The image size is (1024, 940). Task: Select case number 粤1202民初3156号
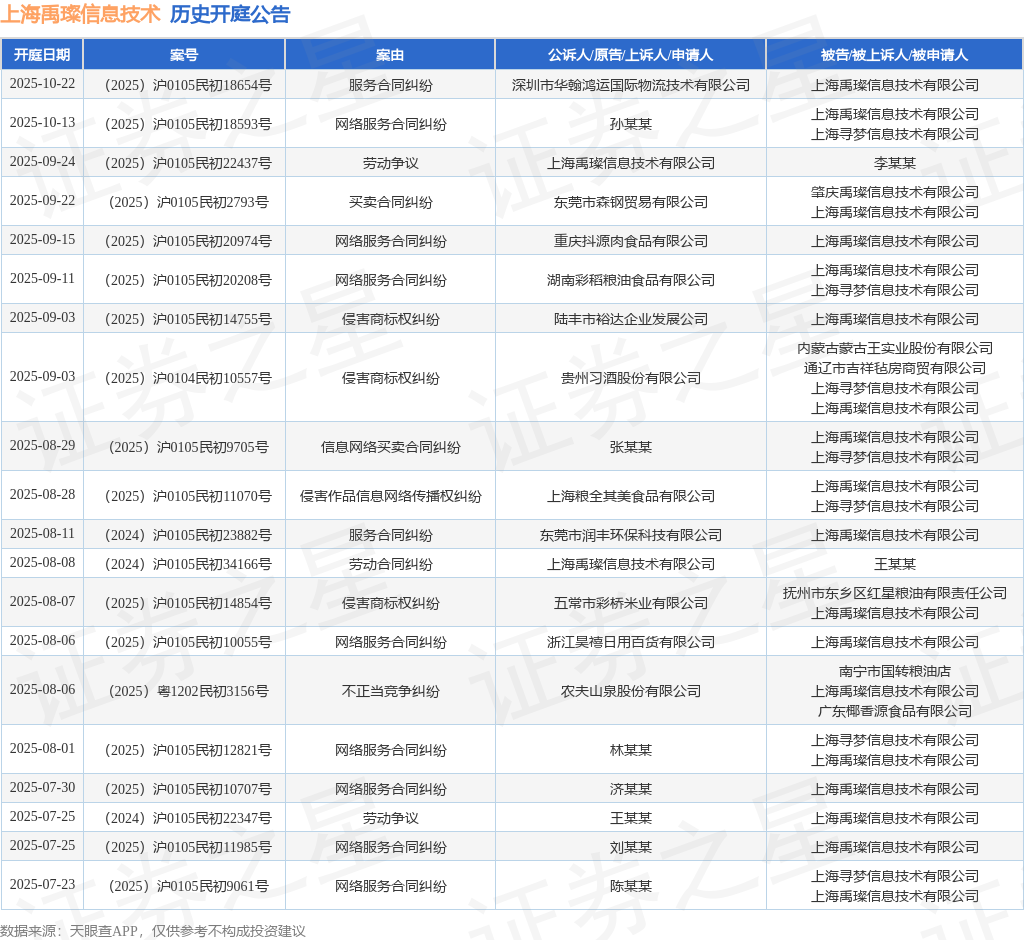pos(188,691)
